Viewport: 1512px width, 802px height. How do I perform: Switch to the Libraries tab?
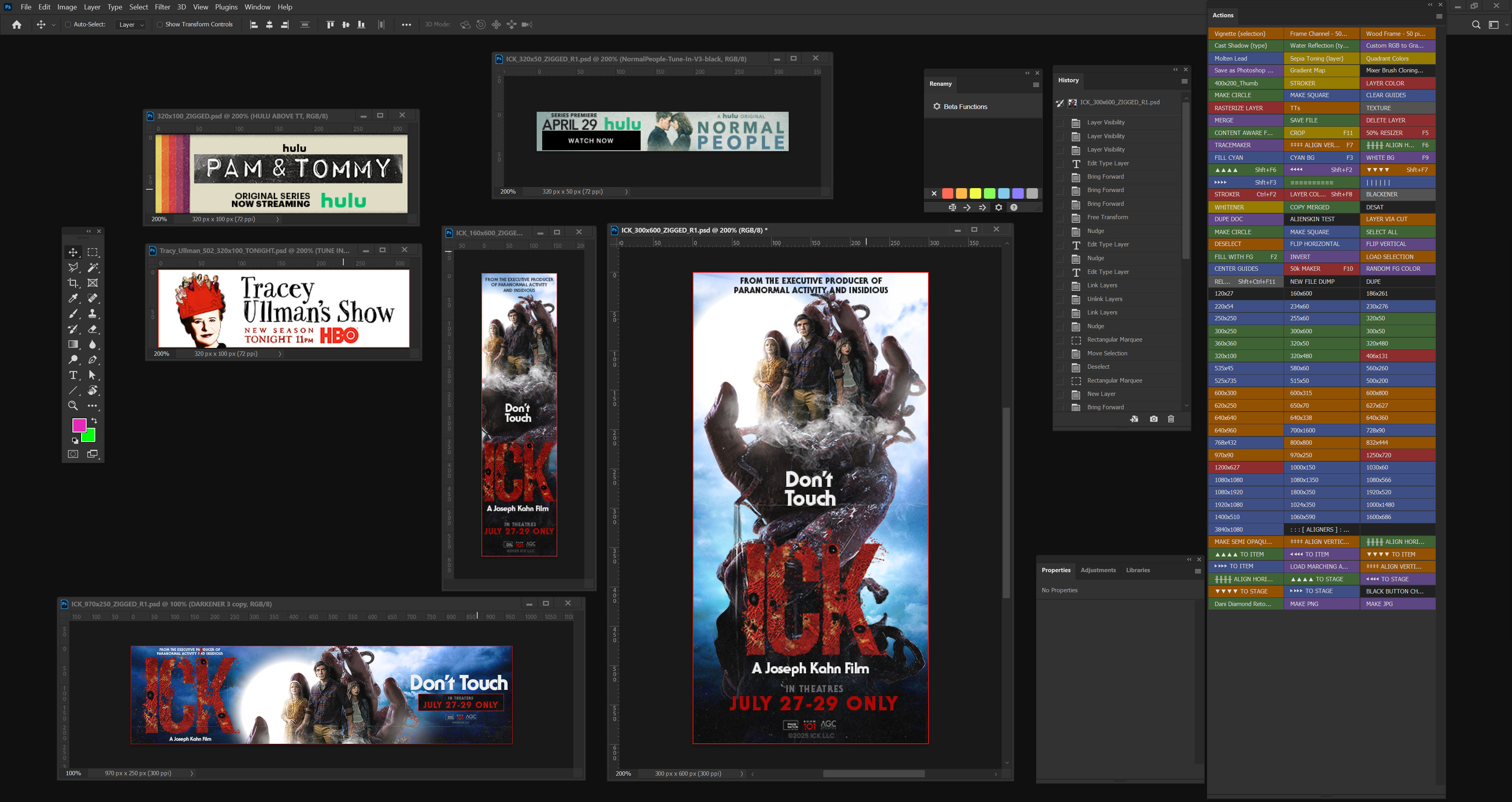1138,570
